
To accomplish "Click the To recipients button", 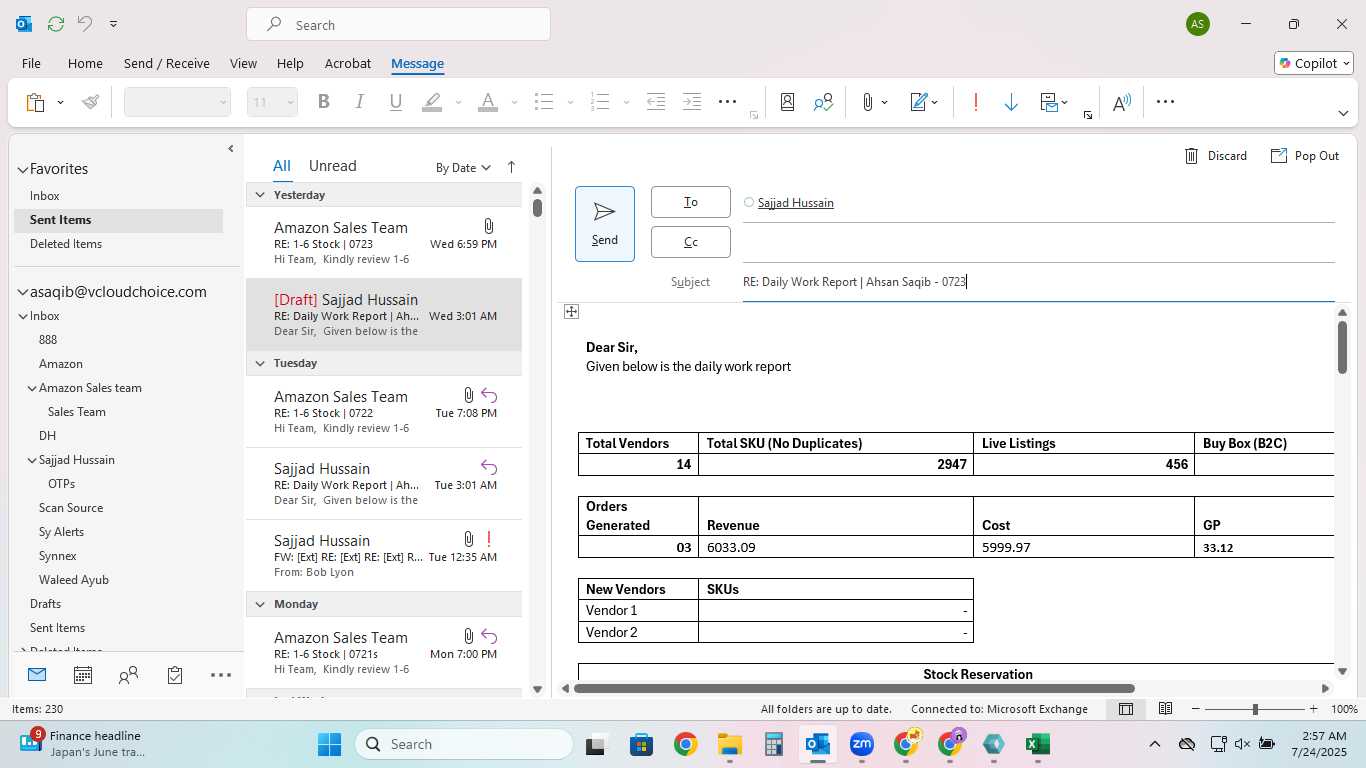I will [x=691, y=202].
